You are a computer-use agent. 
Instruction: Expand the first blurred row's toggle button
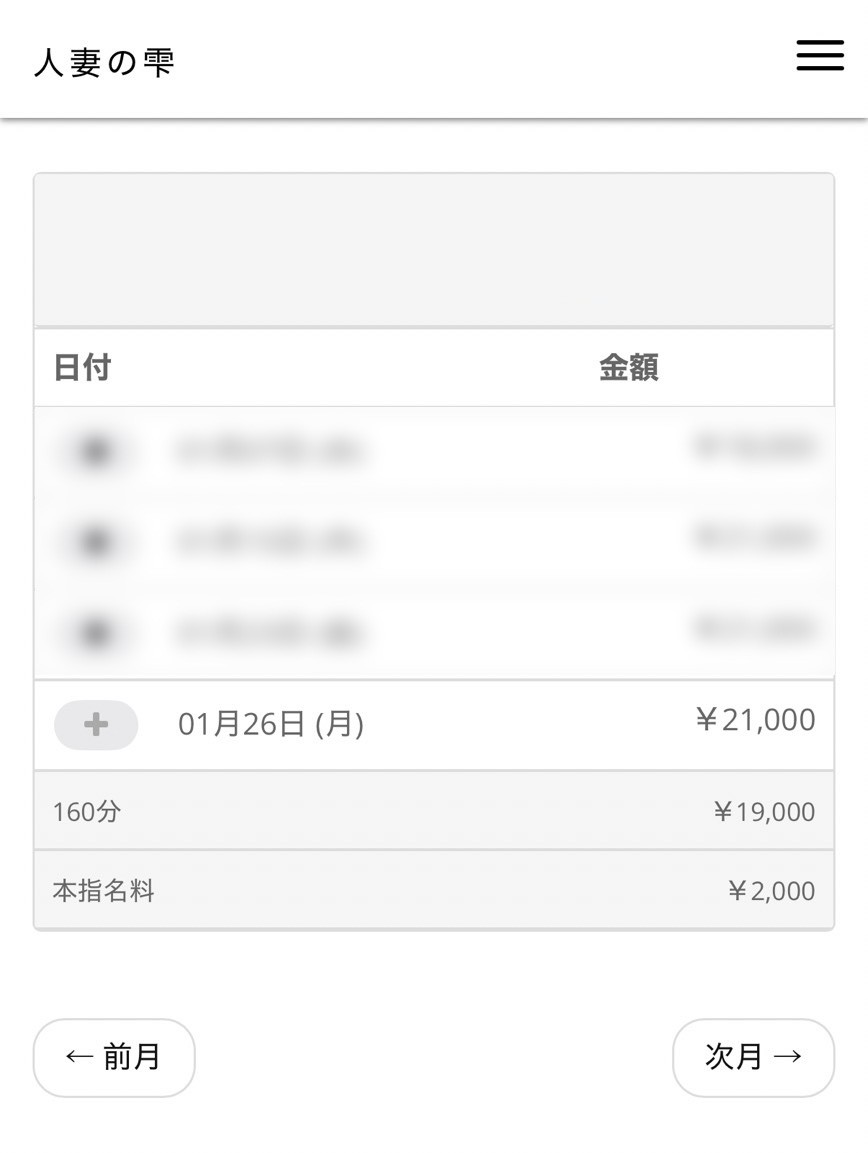(x=95, y=451)
